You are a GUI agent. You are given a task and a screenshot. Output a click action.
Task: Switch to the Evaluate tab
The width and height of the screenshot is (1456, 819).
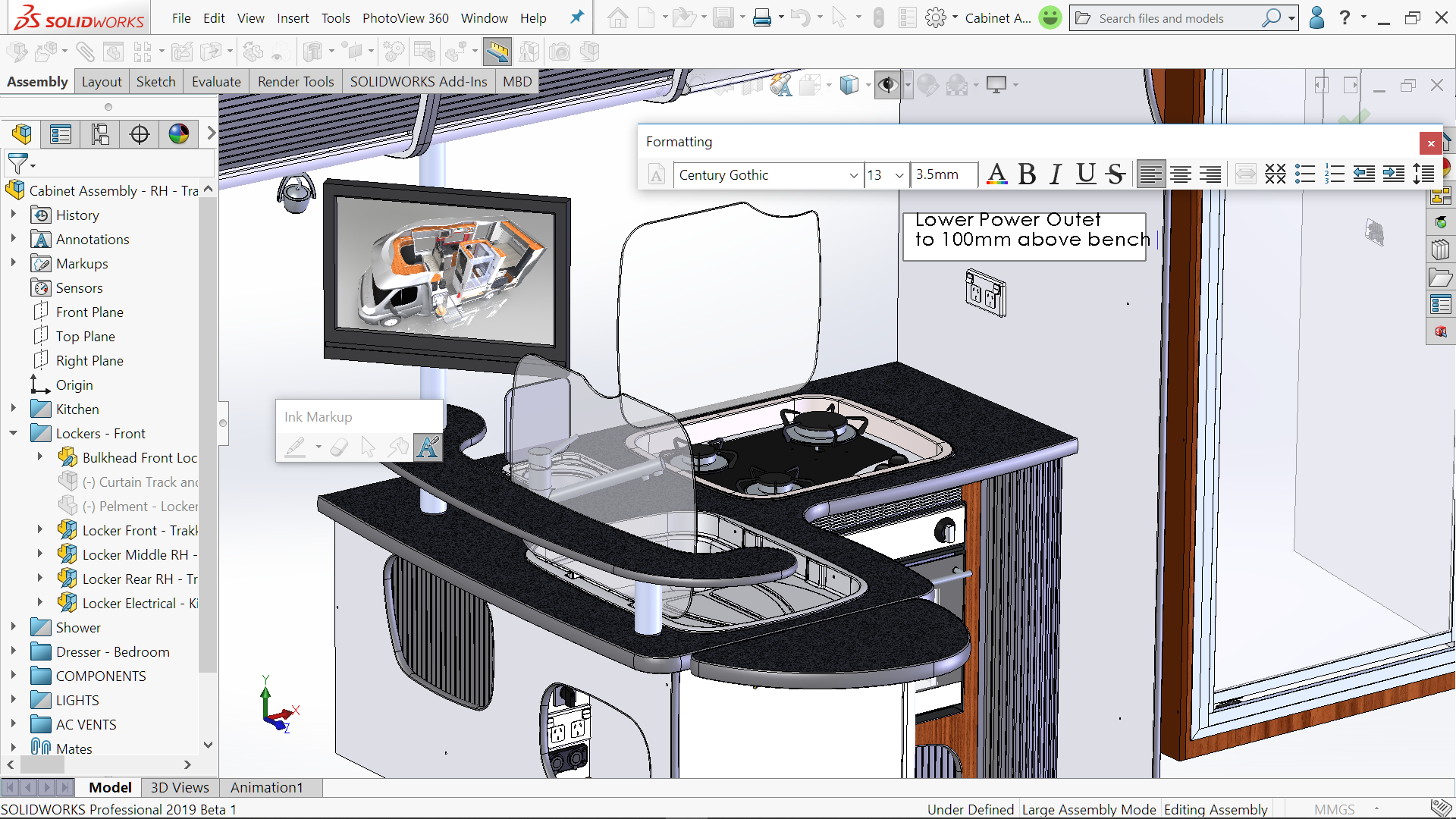click(216, 82)
